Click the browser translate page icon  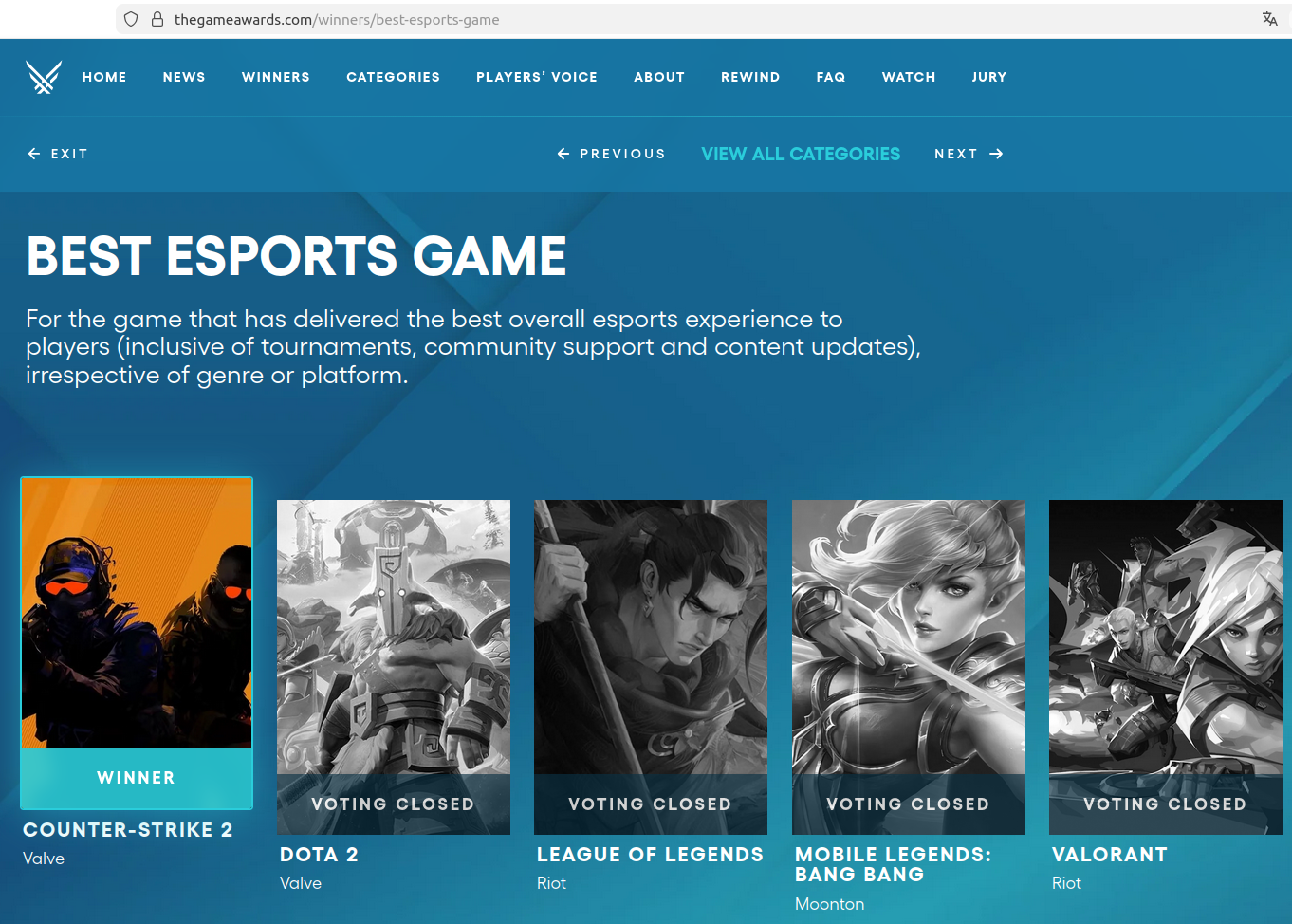pos(1269,19)
